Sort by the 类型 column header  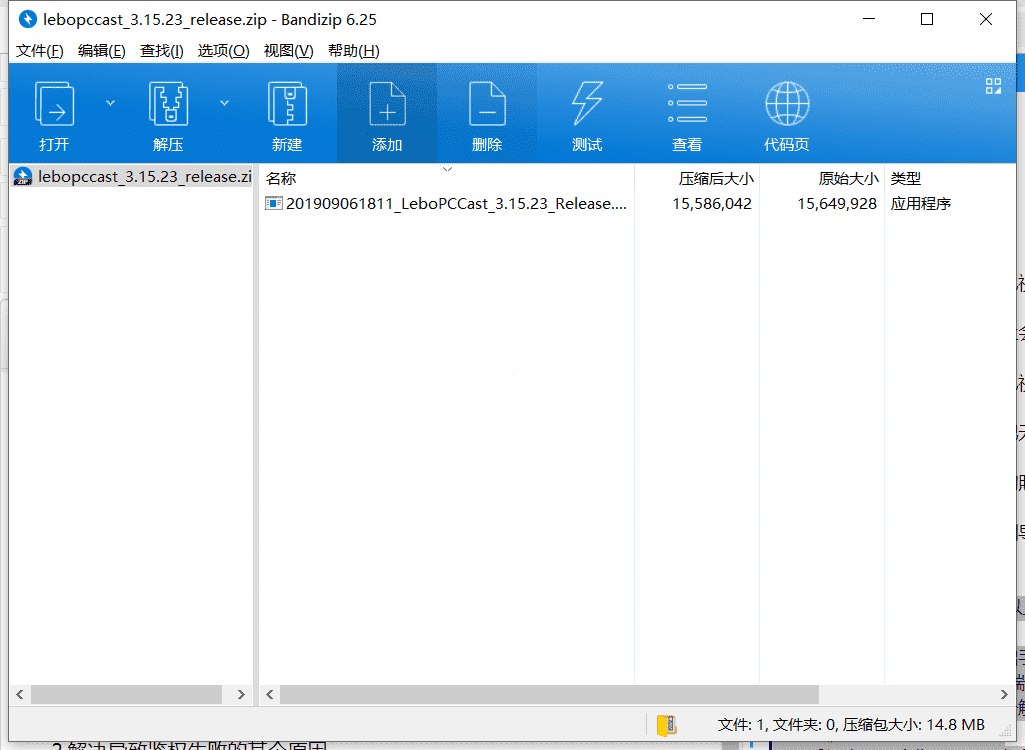pyautogui.click(x=950, y=178)
